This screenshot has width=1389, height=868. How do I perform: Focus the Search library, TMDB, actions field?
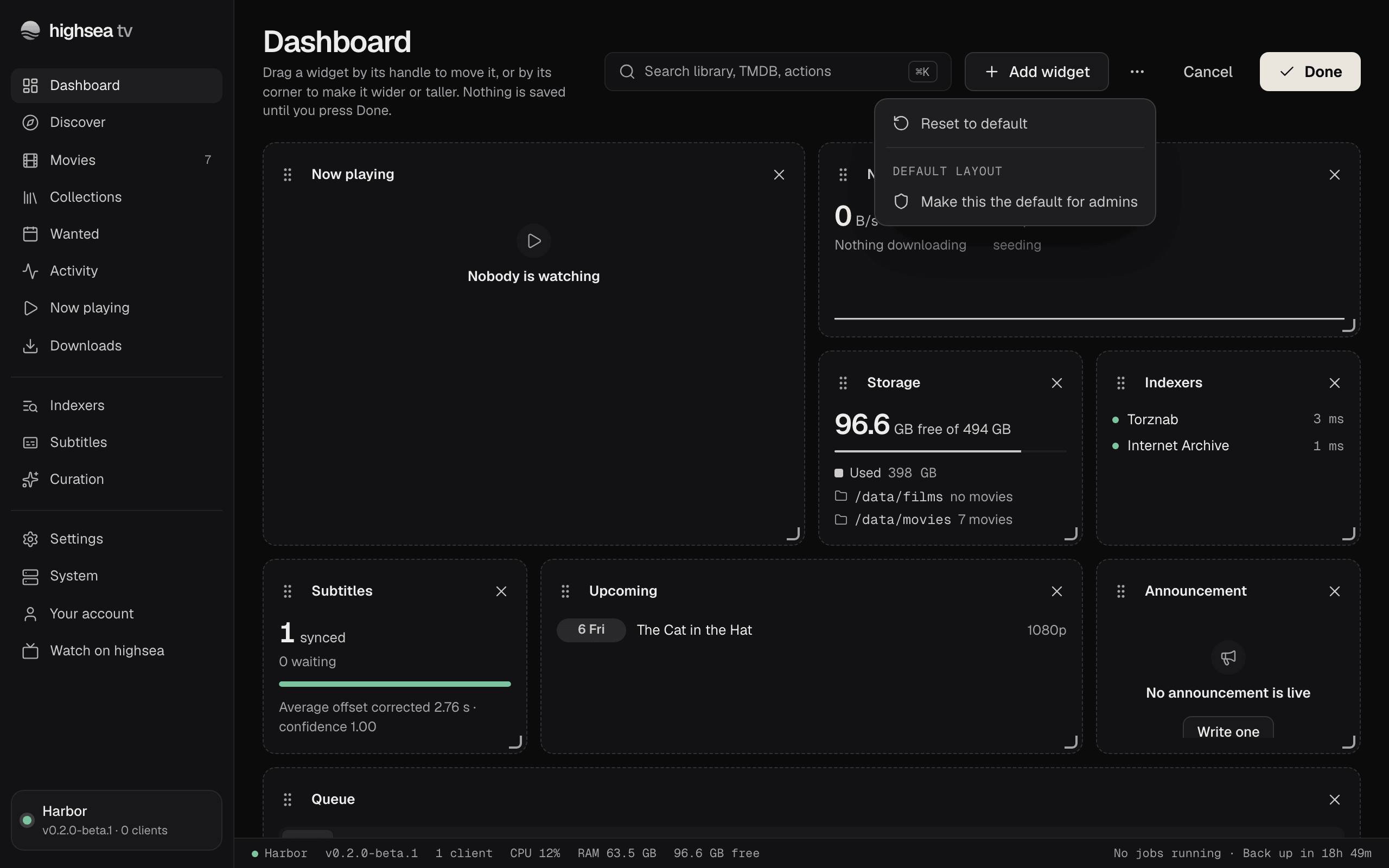(x=778, y=72)
